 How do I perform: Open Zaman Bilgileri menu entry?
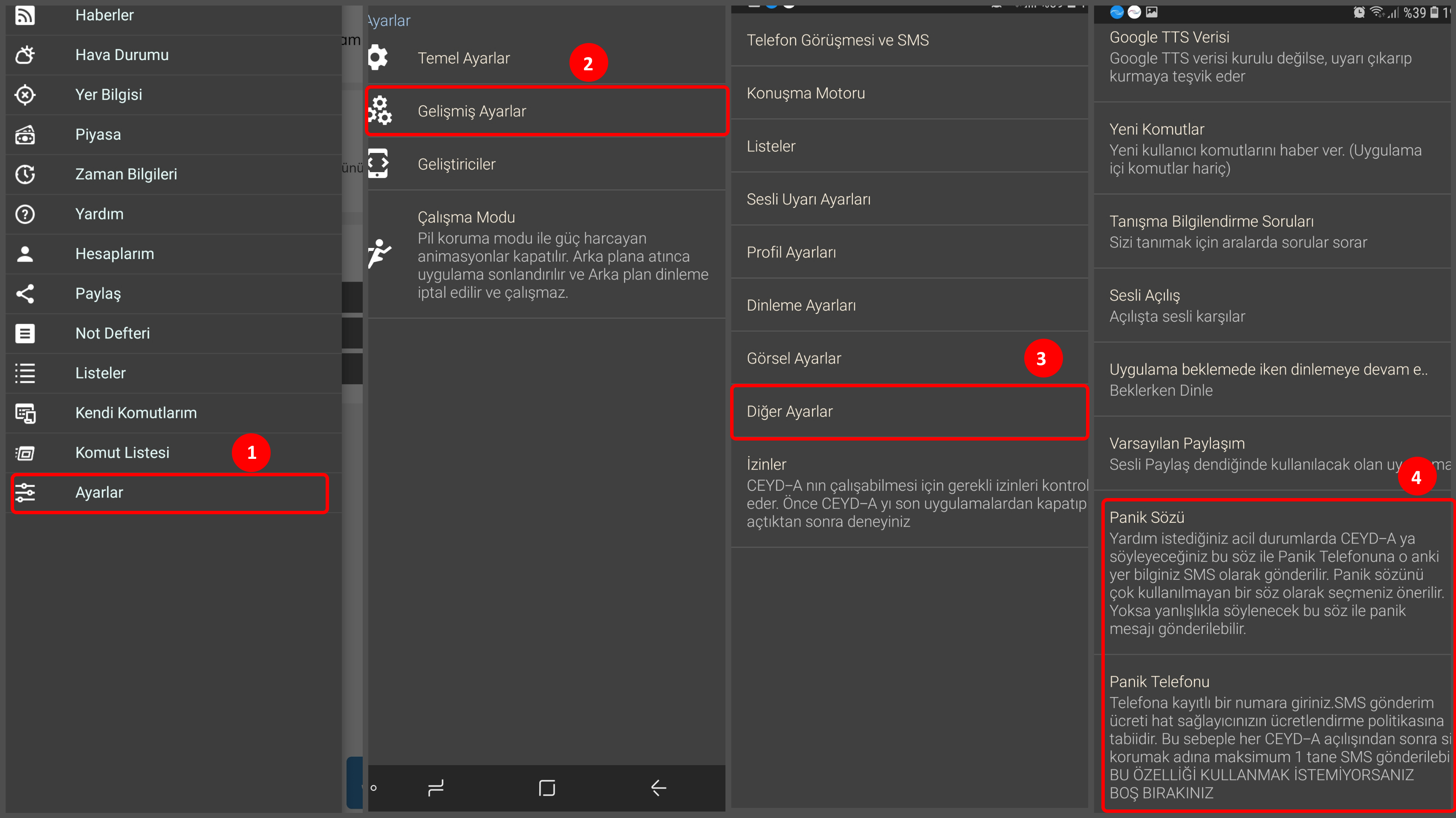click(173, 174)
